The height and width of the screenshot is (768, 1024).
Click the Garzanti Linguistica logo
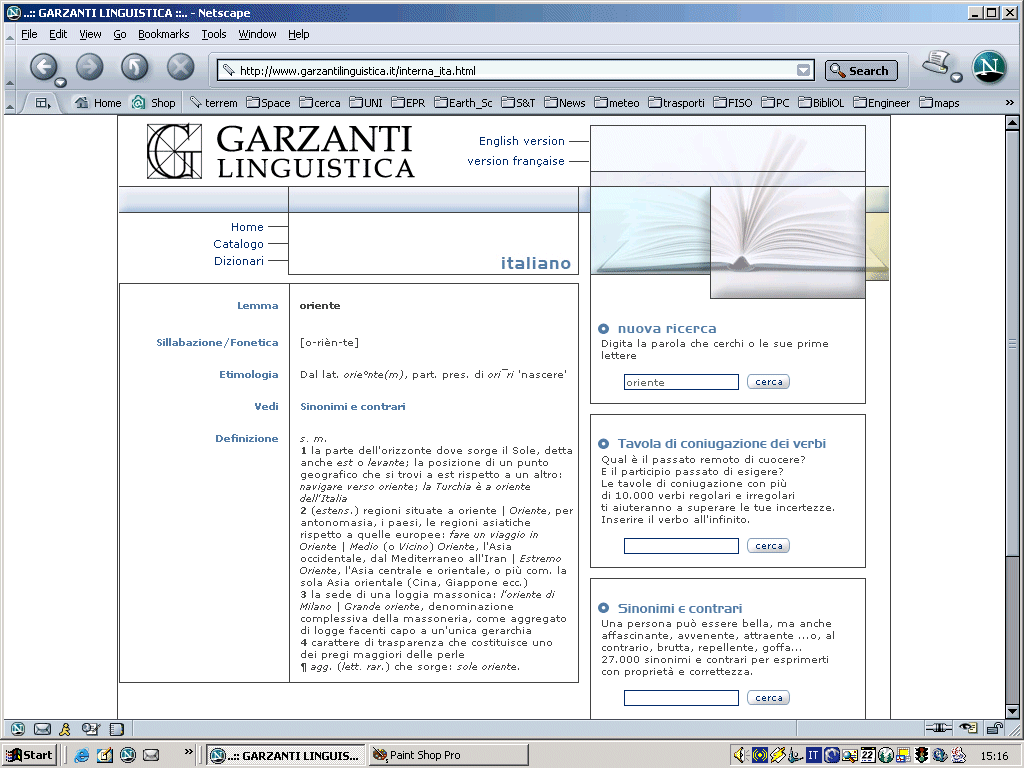pyautogui.click(x=281, y=152)
